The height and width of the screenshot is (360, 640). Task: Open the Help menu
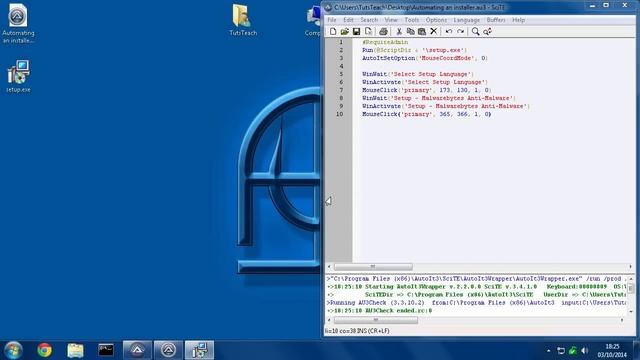518,20
